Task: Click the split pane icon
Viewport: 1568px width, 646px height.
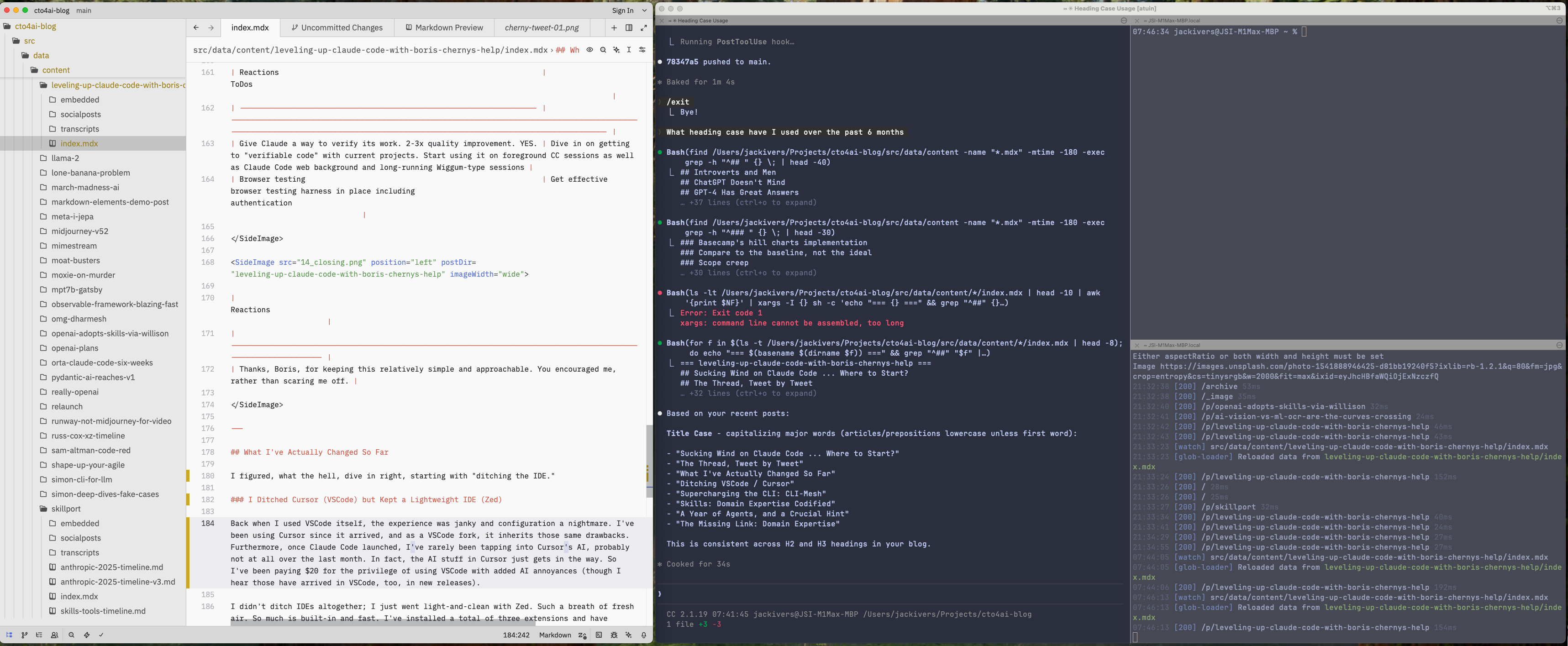Action: [x=629, y=27]
